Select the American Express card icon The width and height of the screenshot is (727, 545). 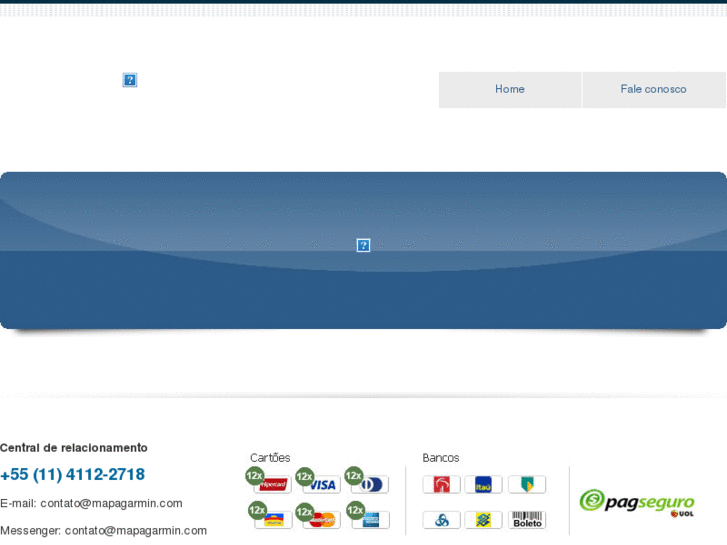[370, 520]
